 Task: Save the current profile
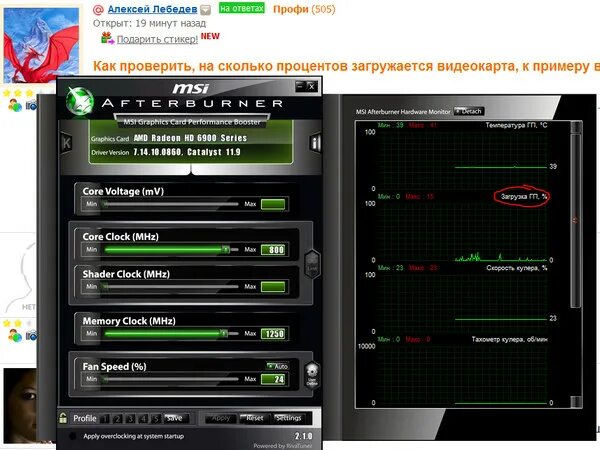174,418
